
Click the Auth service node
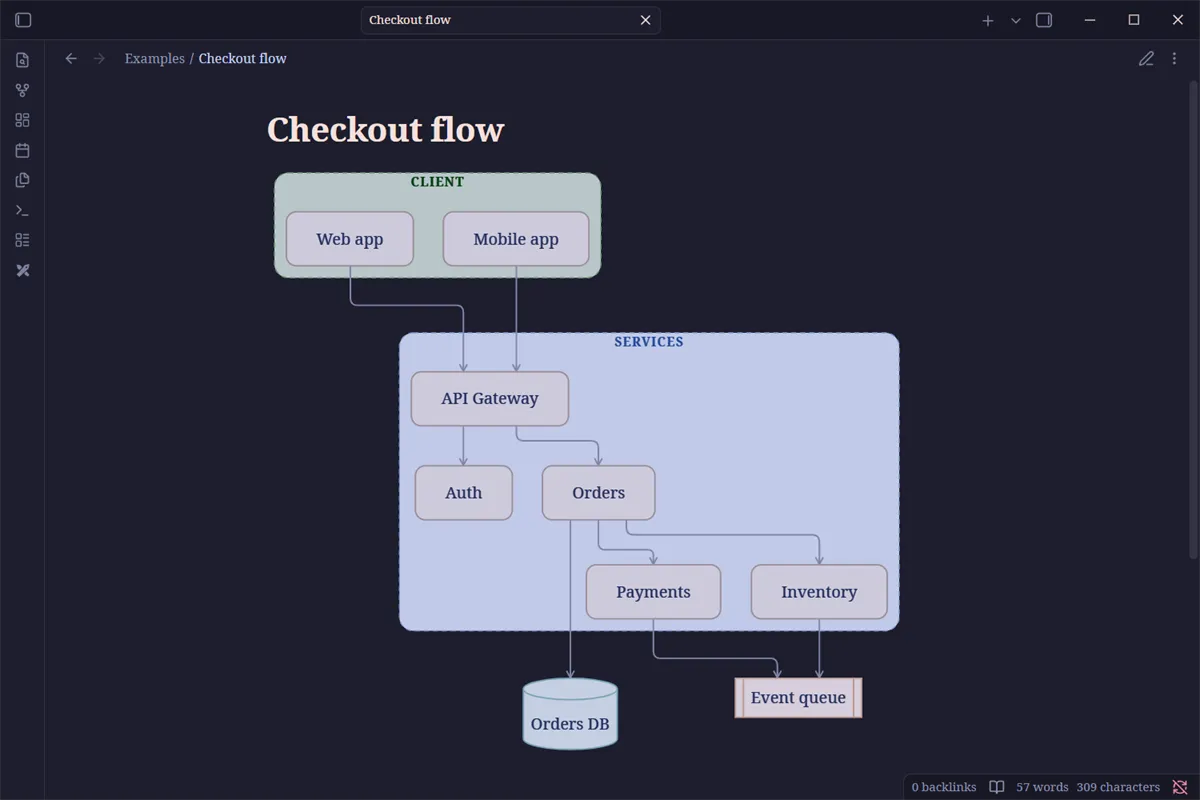click(x=464, y=492)
